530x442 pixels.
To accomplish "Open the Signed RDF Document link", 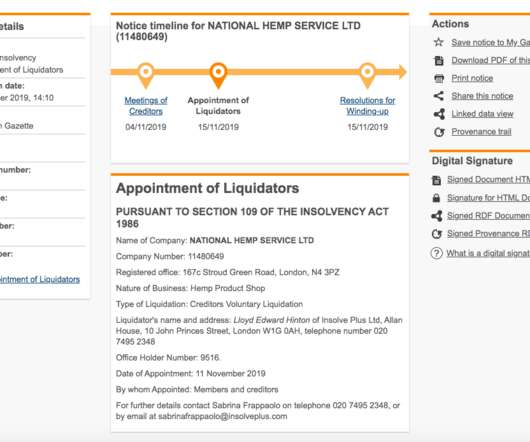I will pyautogui.click(x=489, y=216).
